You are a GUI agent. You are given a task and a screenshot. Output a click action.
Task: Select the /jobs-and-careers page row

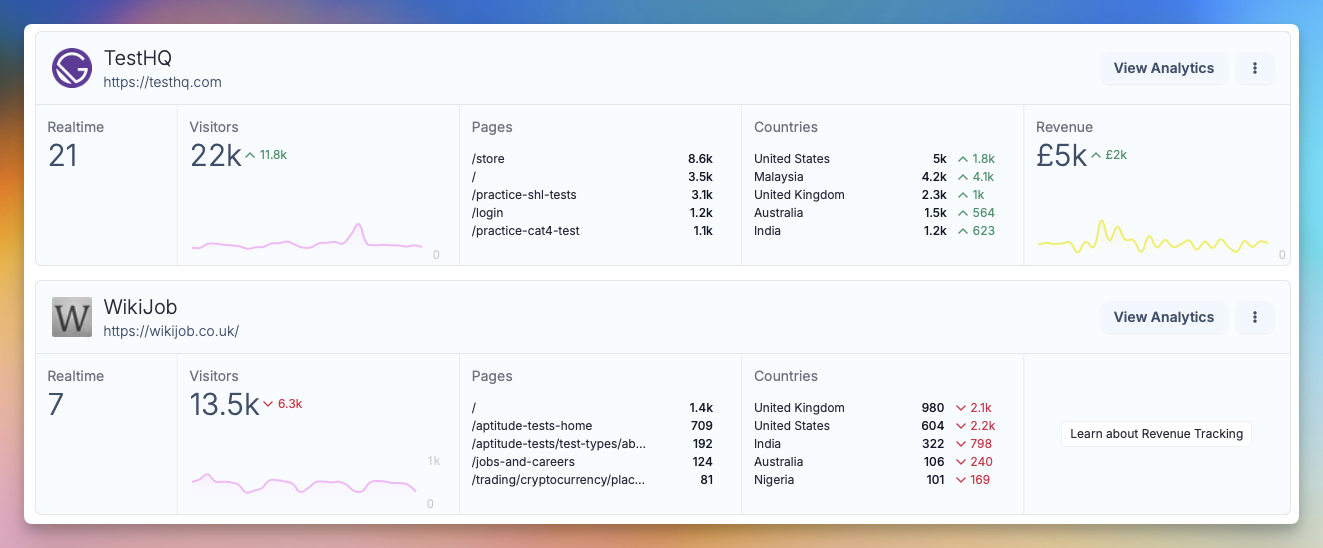point(592,462)
